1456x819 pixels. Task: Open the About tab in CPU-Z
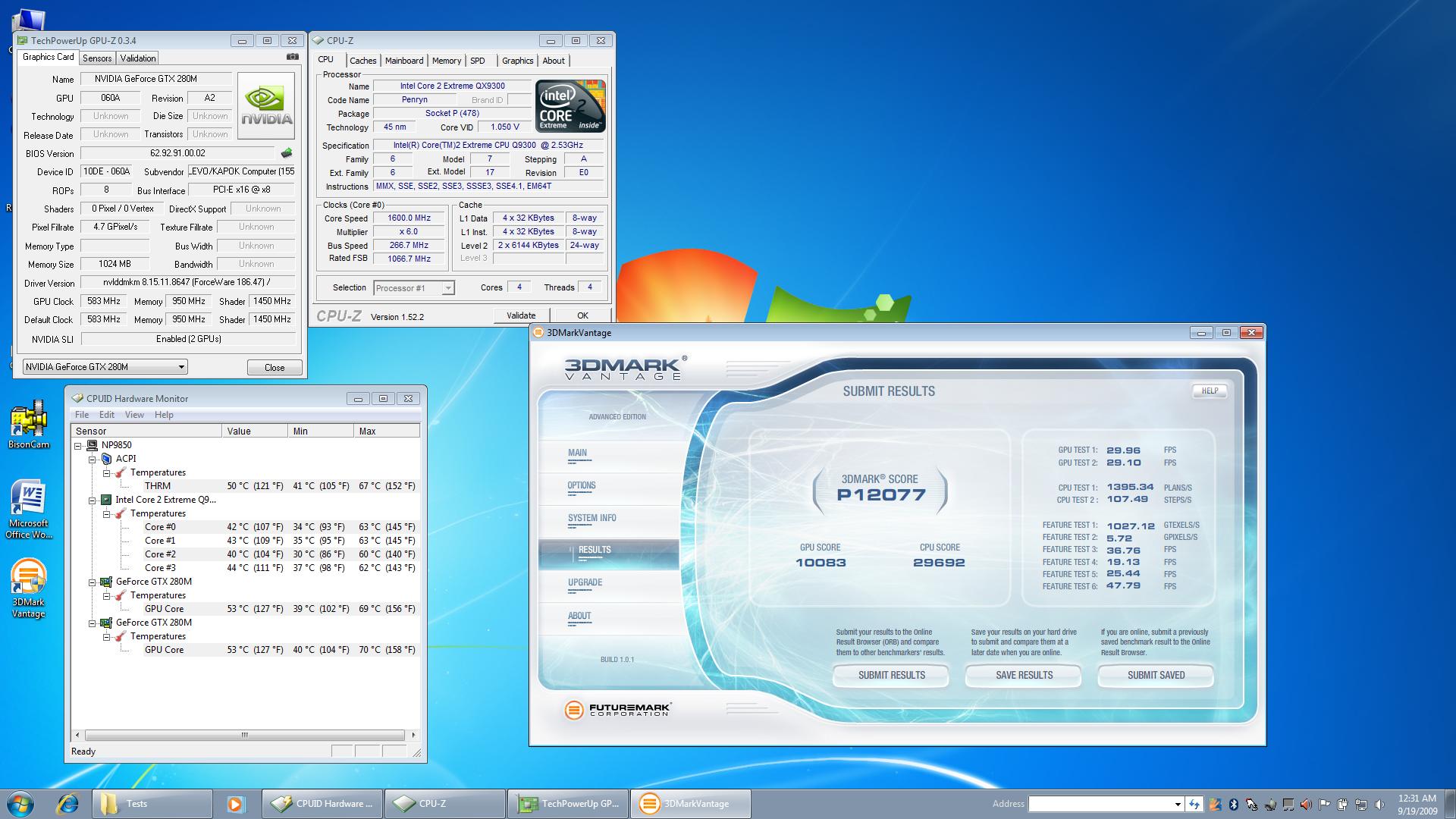pos(554,61)
